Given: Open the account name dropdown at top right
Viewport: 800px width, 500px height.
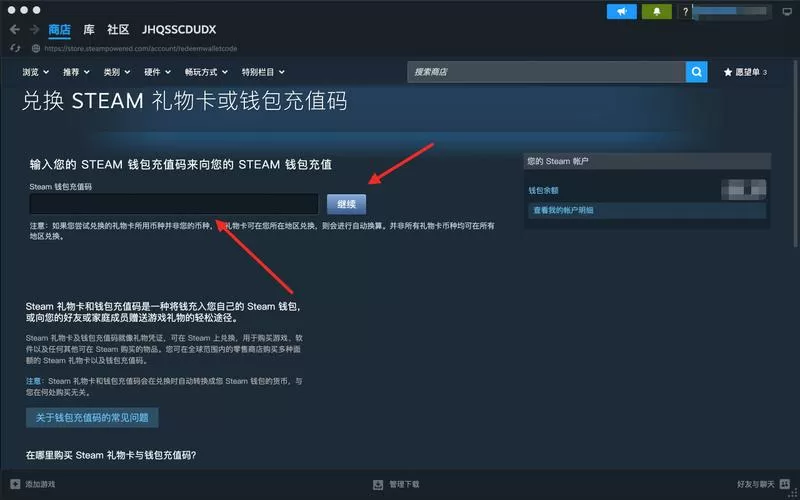Looking at the screenshot, I should (731, 11).
